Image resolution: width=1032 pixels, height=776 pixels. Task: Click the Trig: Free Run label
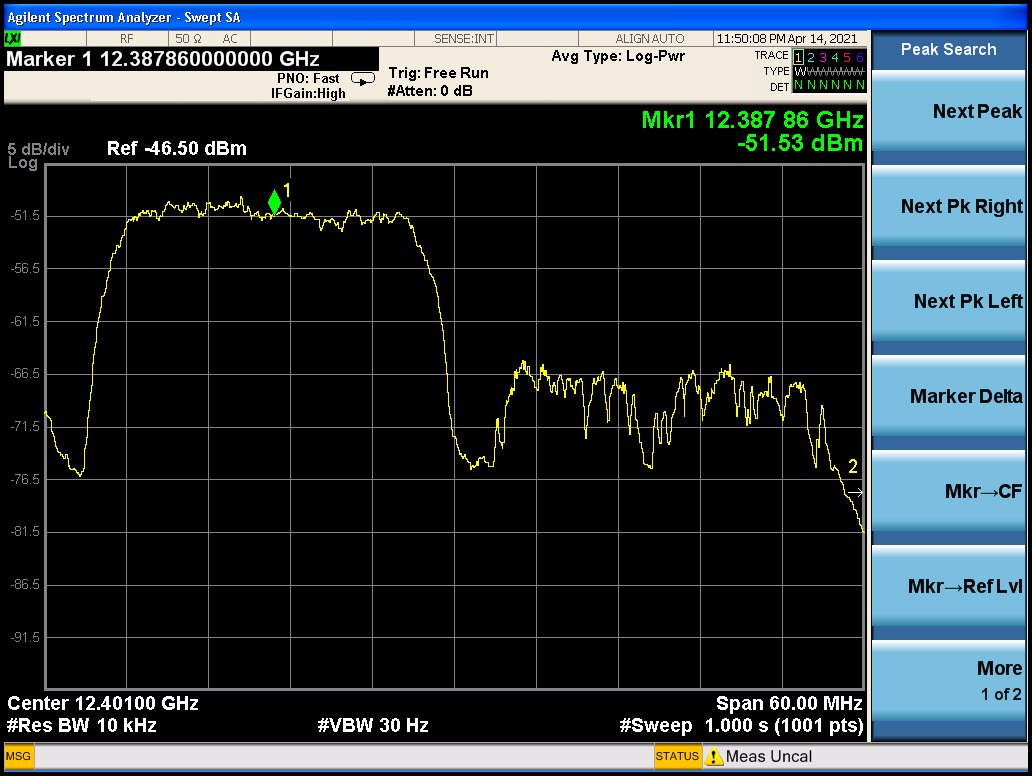tap(438, 73)
